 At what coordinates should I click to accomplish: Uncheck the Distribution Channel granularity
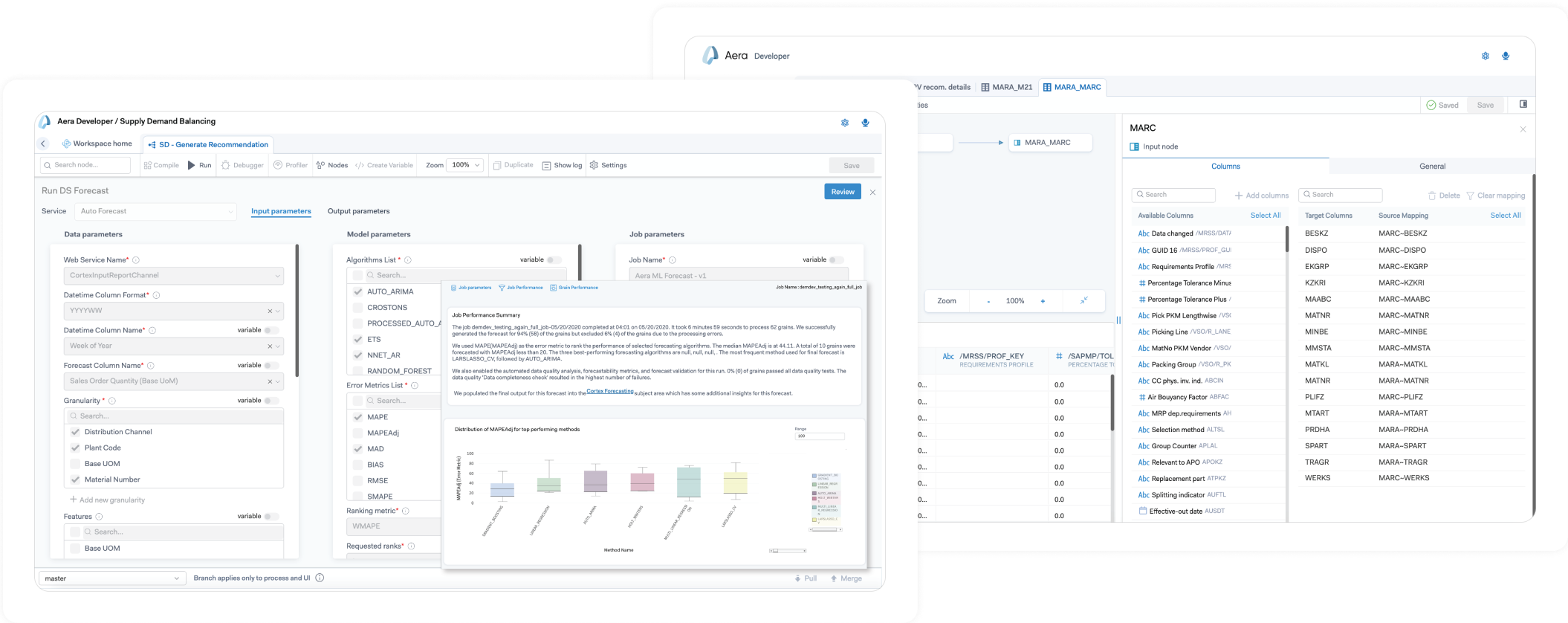(x=75, y=432)
